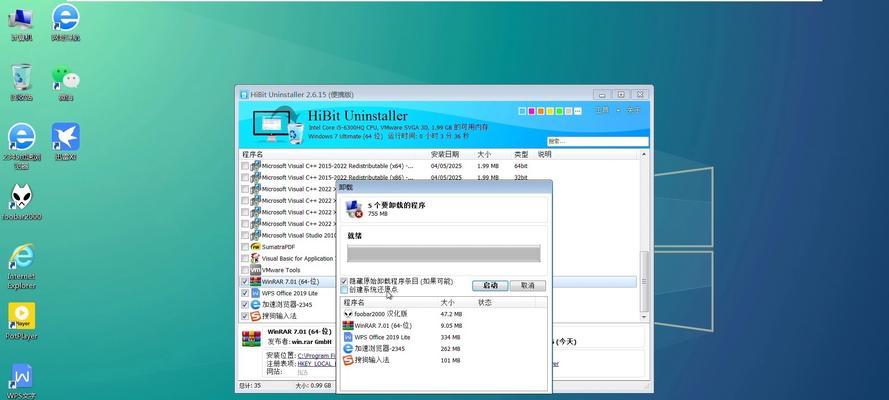
Task: Click the gray progress bar in dialog
Action: [x=443, y=253]
